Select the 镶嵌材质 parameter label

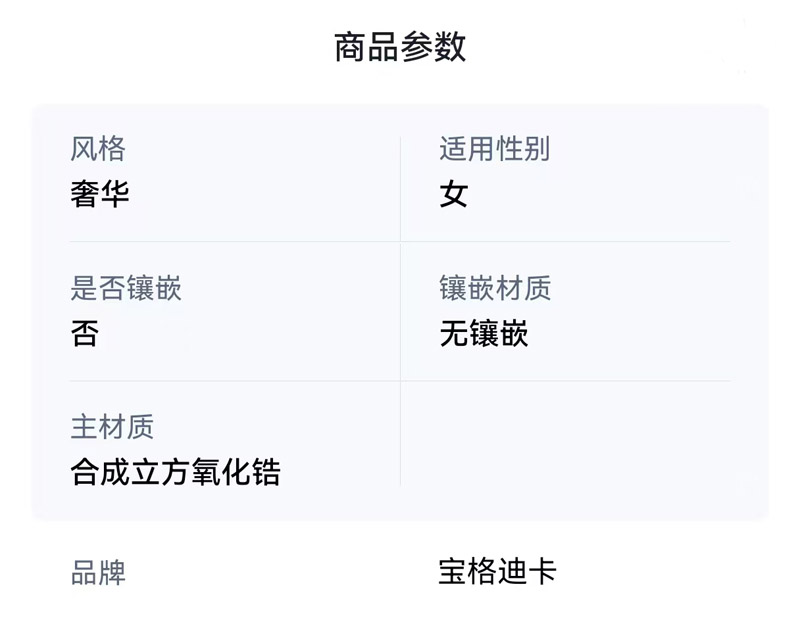[x=495, y=289]
